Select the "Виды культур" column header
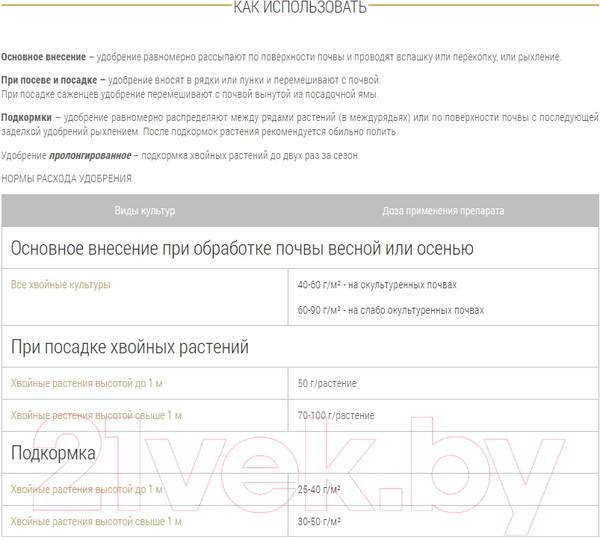 (x=145, y=212)
